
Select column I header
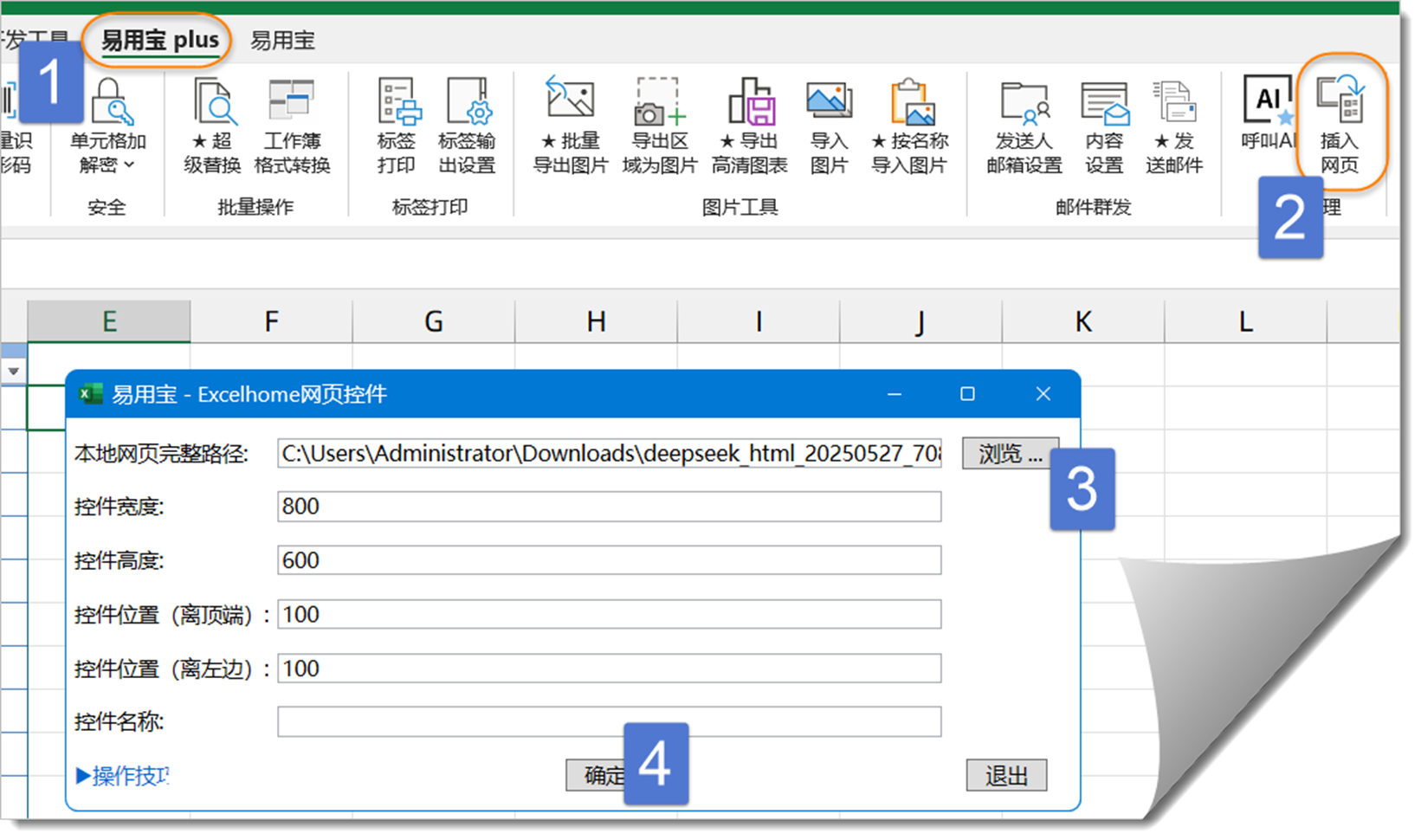coord(759,321)
